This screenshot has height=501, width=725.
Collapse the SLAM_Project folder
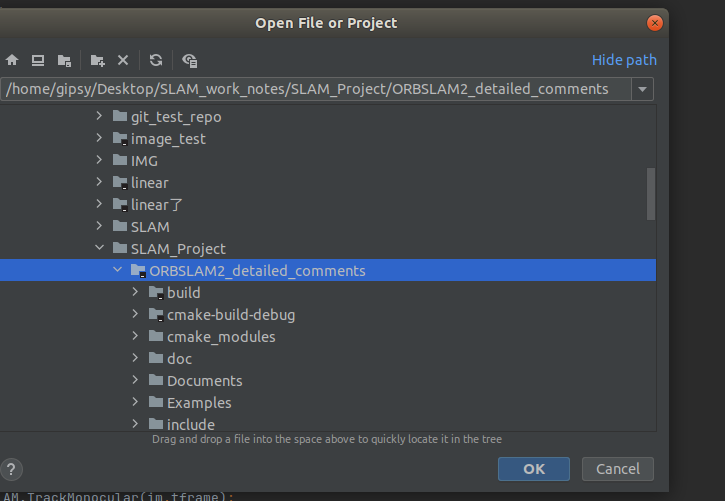coord(99,248)
